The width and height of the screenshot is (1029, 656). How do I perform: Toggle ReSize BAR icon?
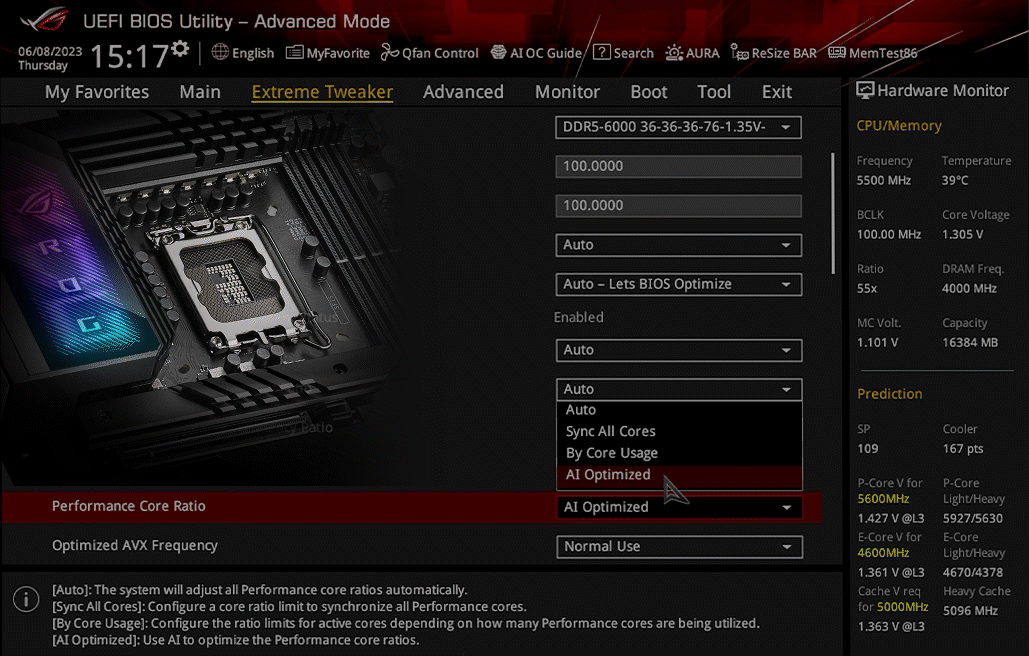(x=740, y=52)
